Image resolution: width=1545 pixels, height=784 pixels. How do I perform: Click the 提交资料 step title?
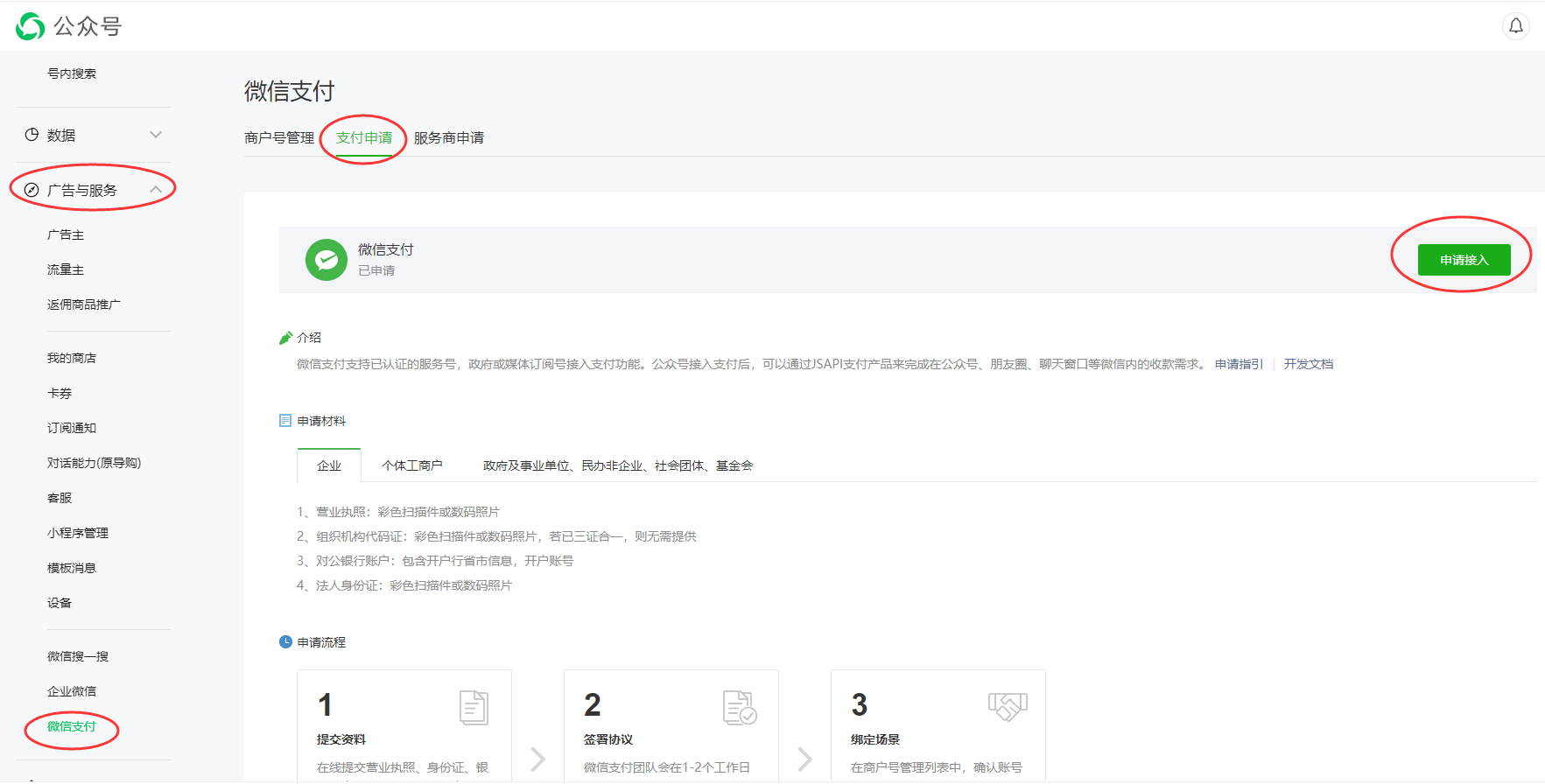[341, 739]
